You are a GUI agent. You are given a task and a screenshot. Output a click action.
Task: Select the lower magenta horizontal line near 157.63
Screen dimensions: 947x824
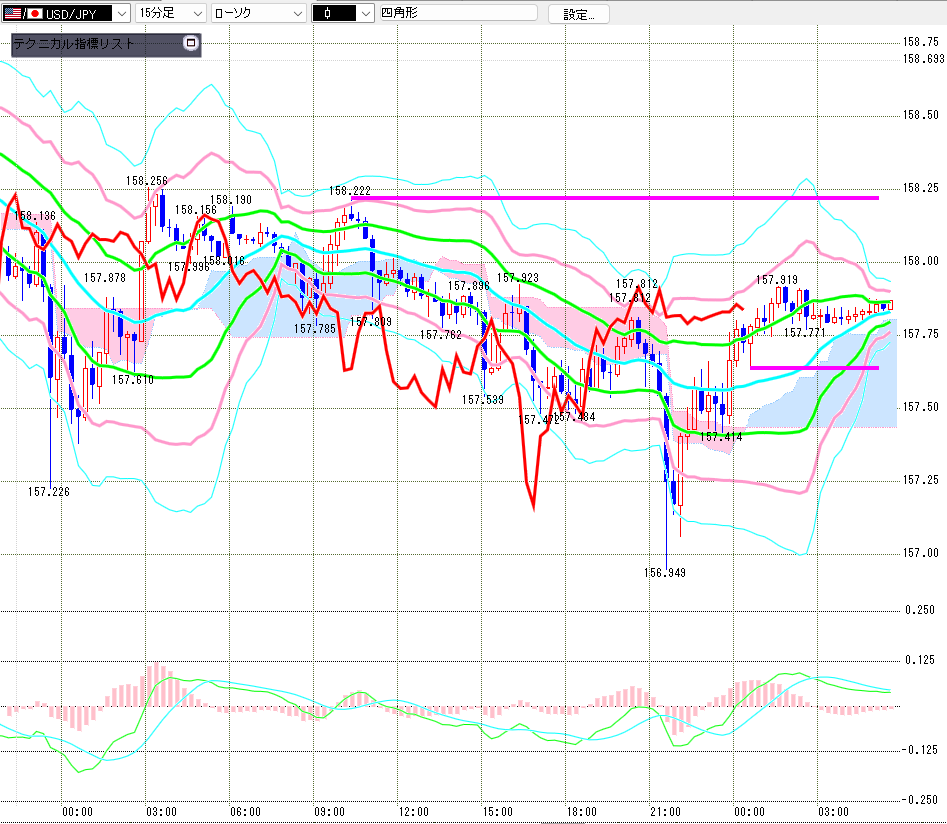(814, 367)
